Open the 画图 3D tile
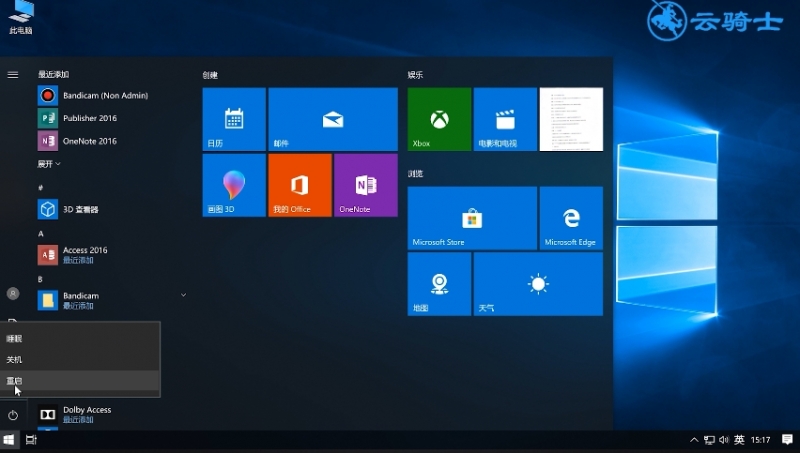This screenshot has width=800, height=453. click(234, 185)
